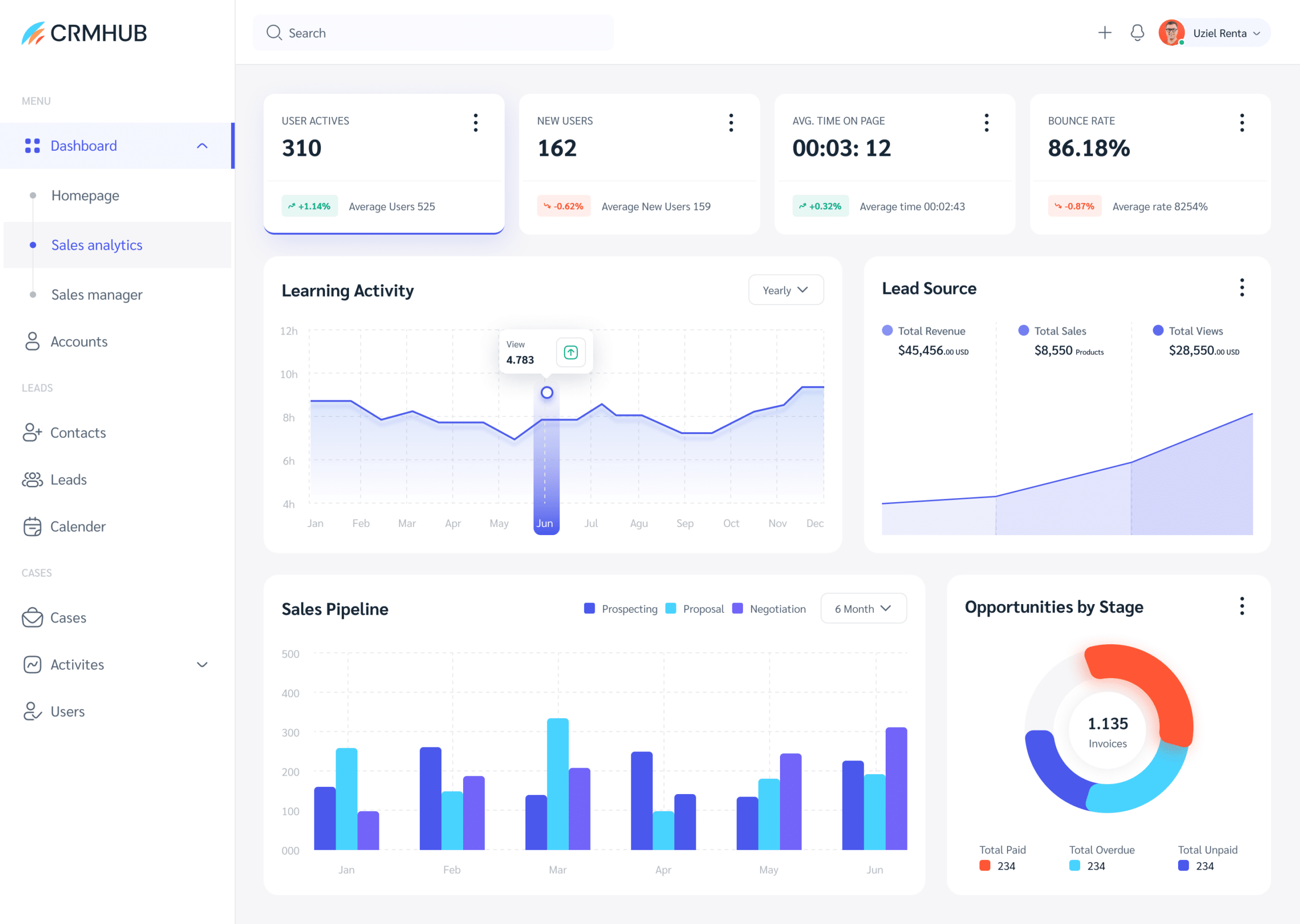The width and height of the screenshot is (1300, 924).
Task: Select the Accounts icon in the sidebar
Action: coord(32,341)
